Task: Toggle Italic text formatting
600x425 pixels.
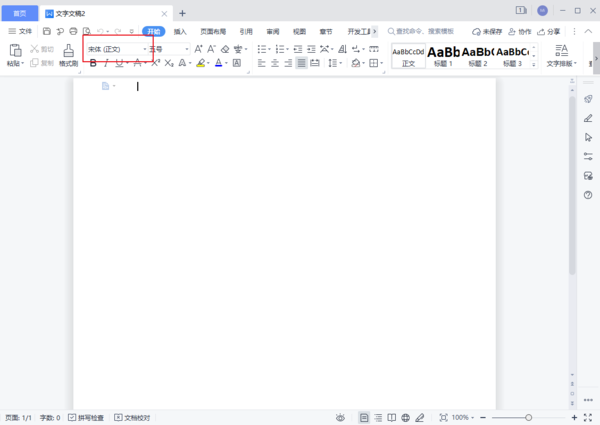Action: 107,63
